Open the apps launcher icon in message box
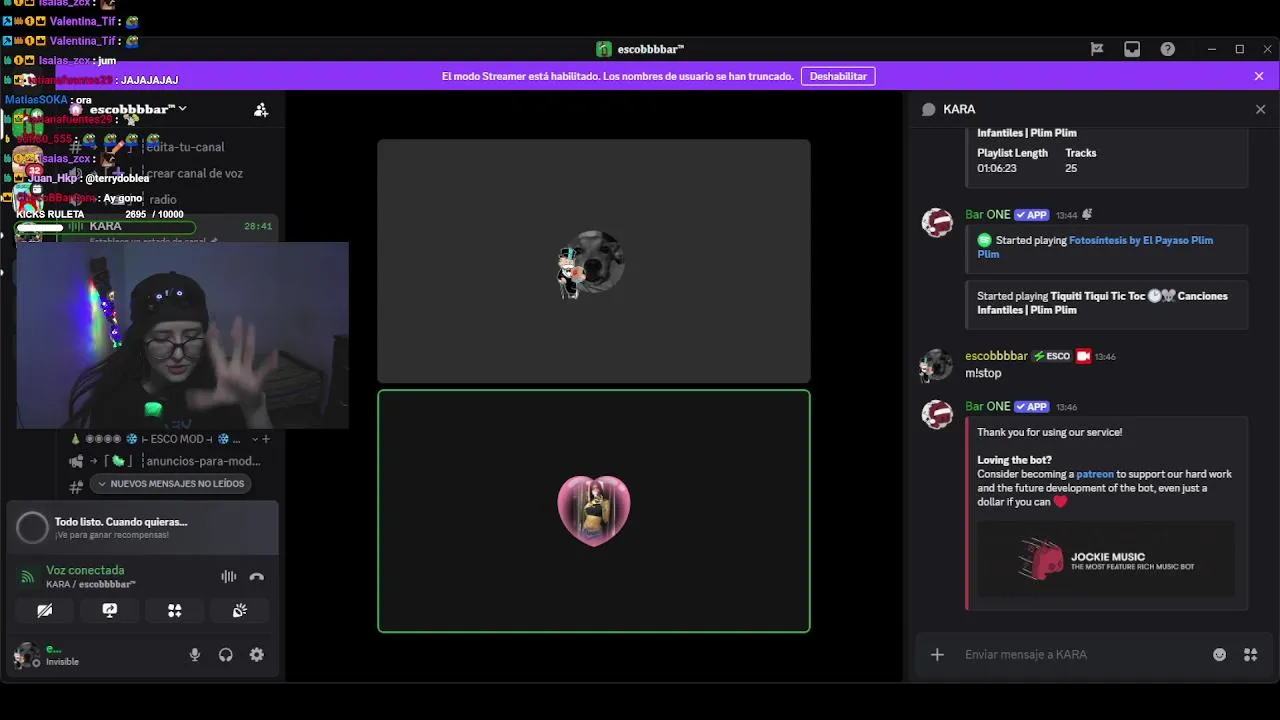 pos(1250,655)
